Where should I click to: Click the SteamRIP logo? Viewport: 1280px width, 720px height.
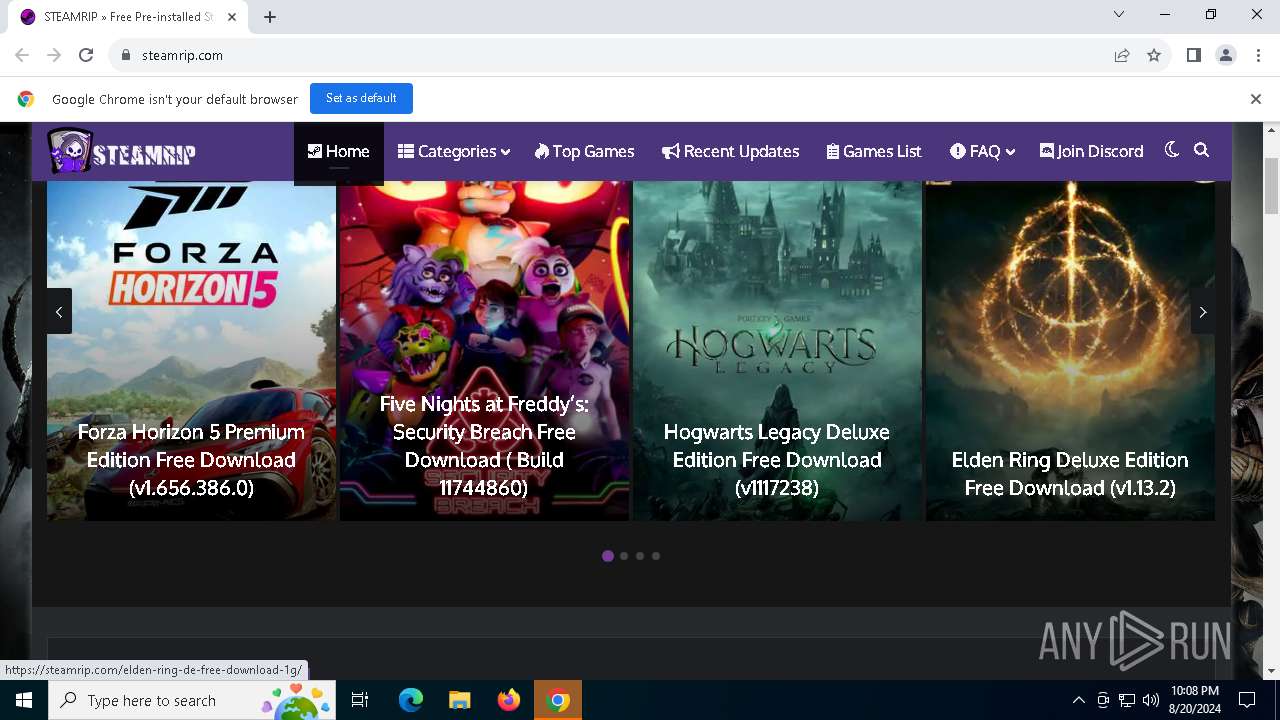tap(121, 152)
